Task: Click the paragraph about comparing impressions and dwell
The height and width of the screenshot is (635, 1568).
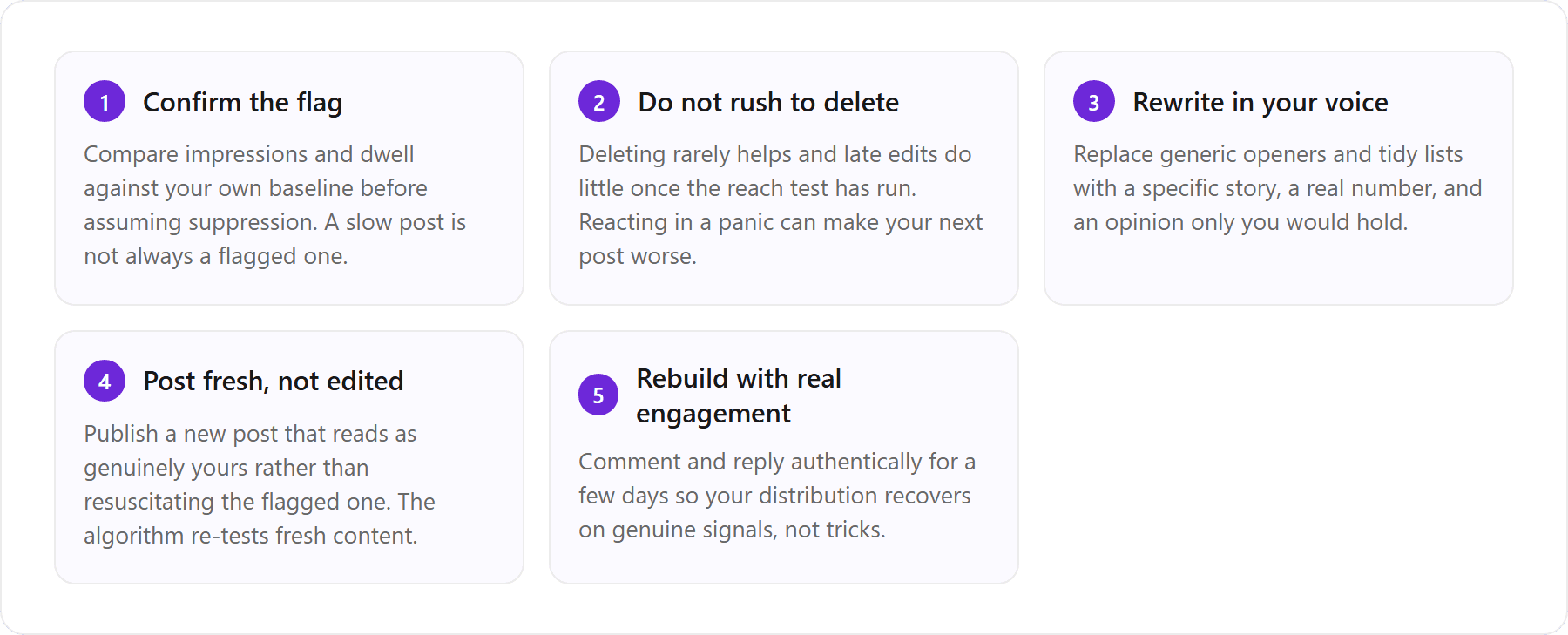Action: [x=275, y=205]
